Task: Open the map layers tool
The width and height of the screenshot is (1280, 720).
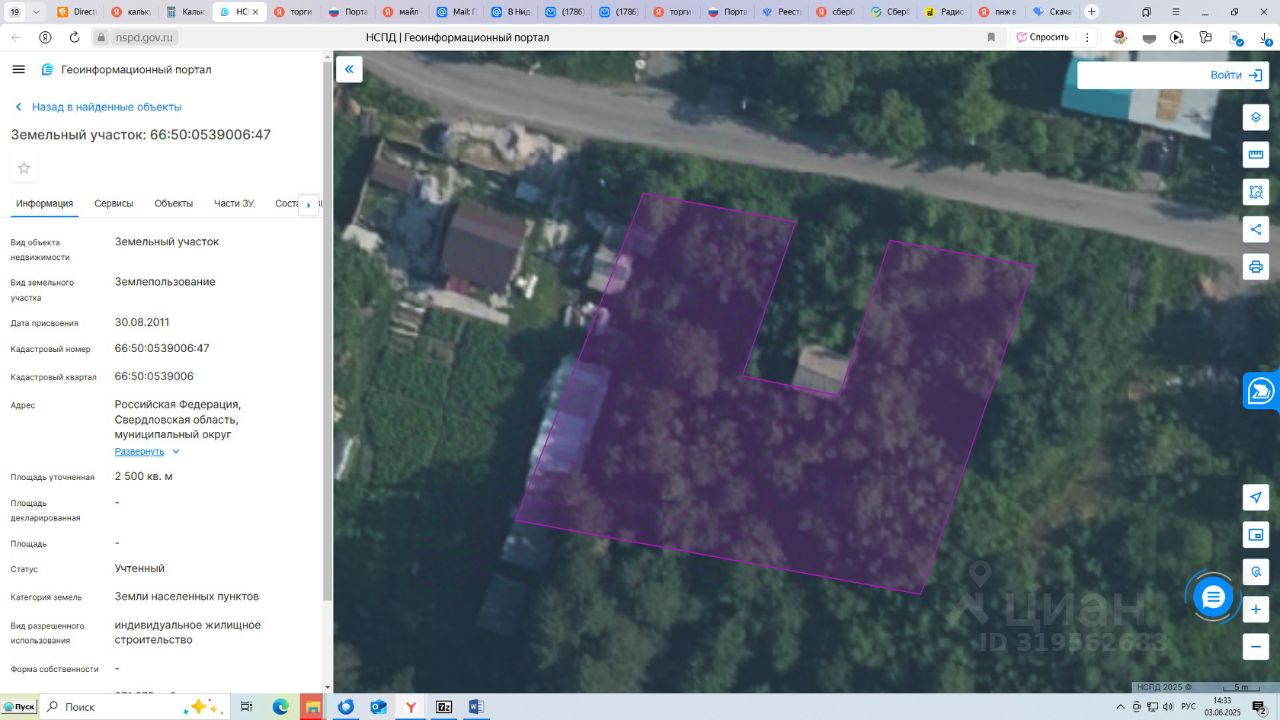Action: click(1256, 117)
